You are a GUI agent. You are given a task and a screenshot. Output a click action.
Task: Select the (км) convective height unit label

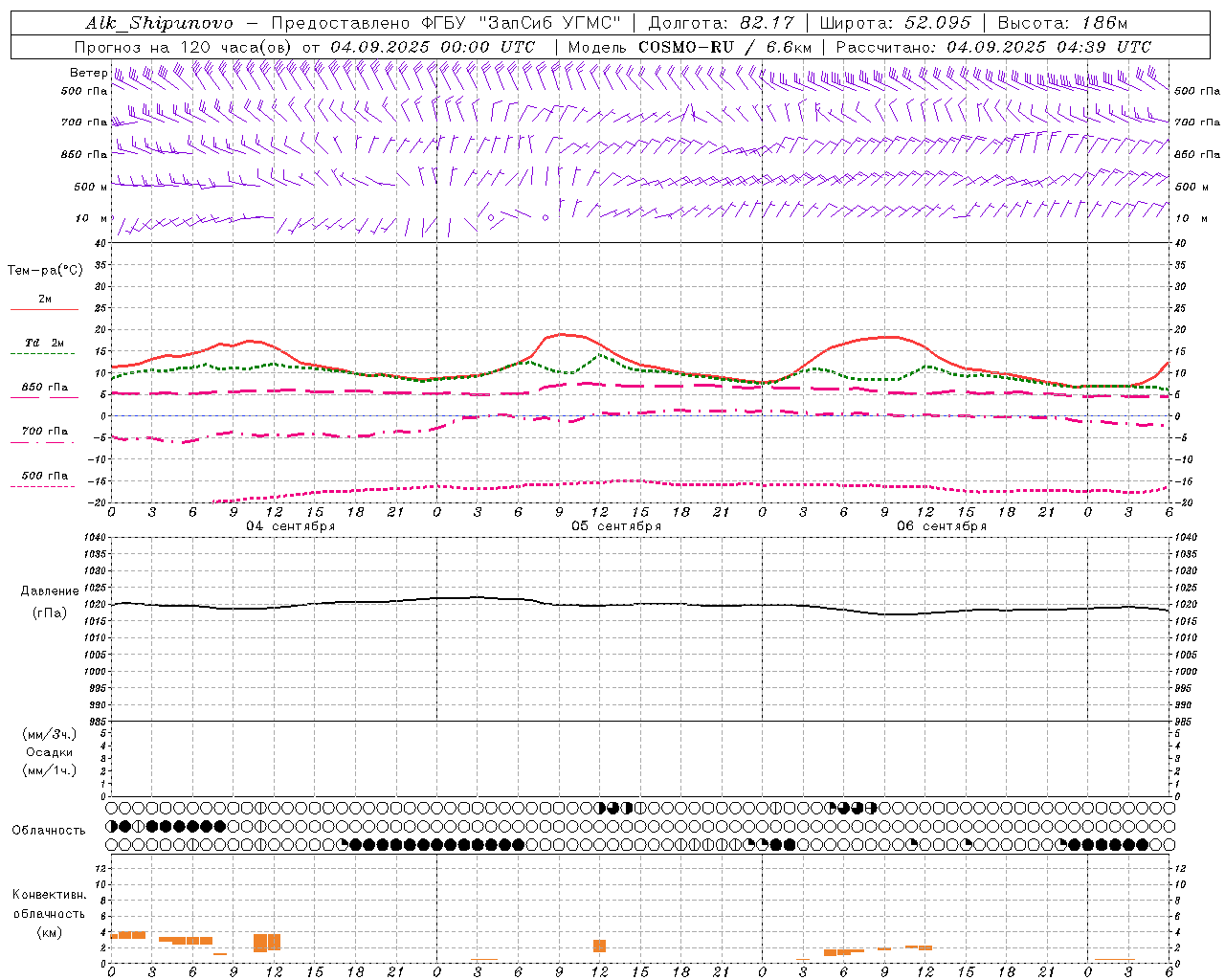click(50, 932)
